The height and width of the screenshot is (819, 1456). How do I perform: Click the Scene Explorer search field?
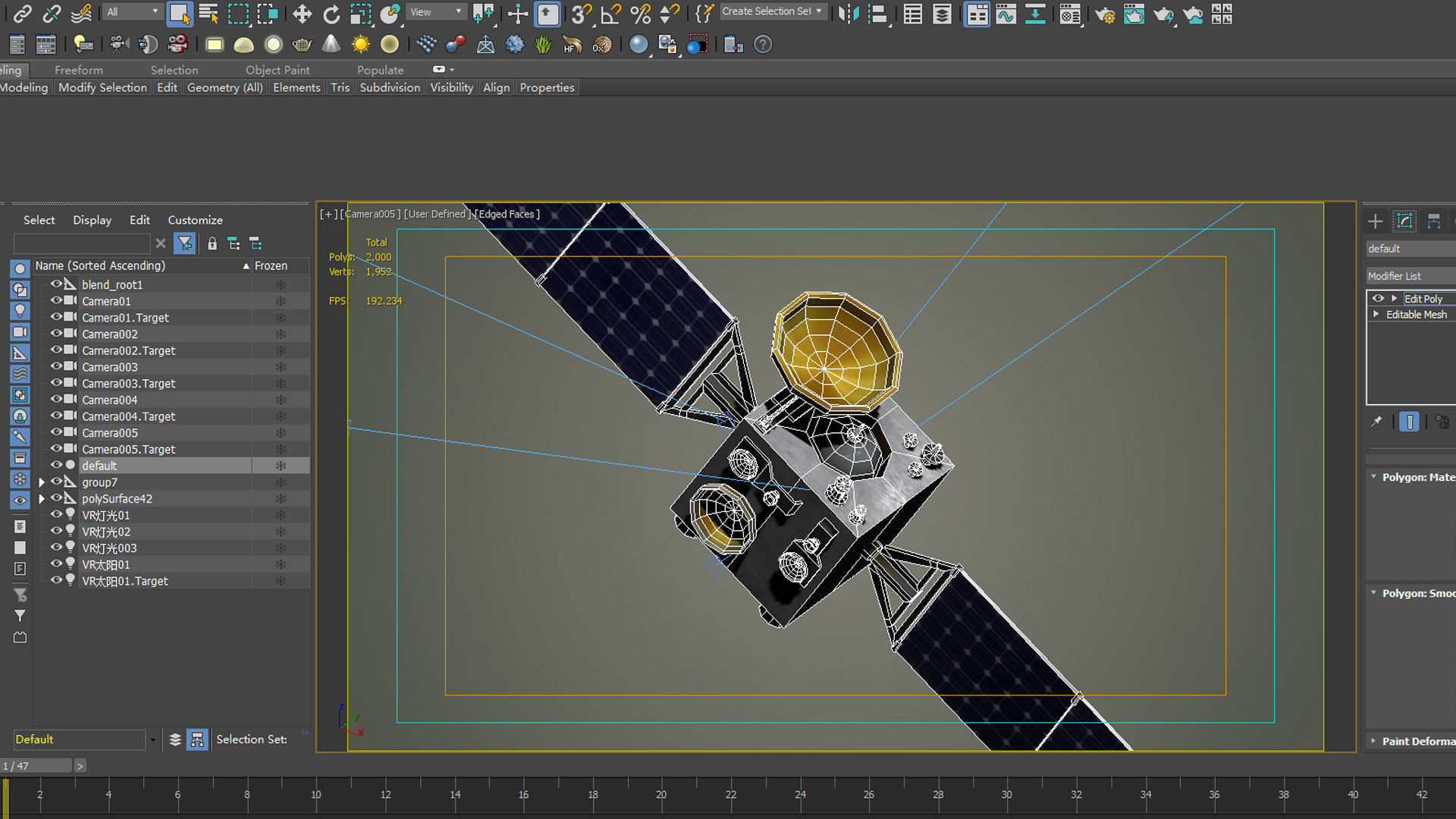[82, 243]
